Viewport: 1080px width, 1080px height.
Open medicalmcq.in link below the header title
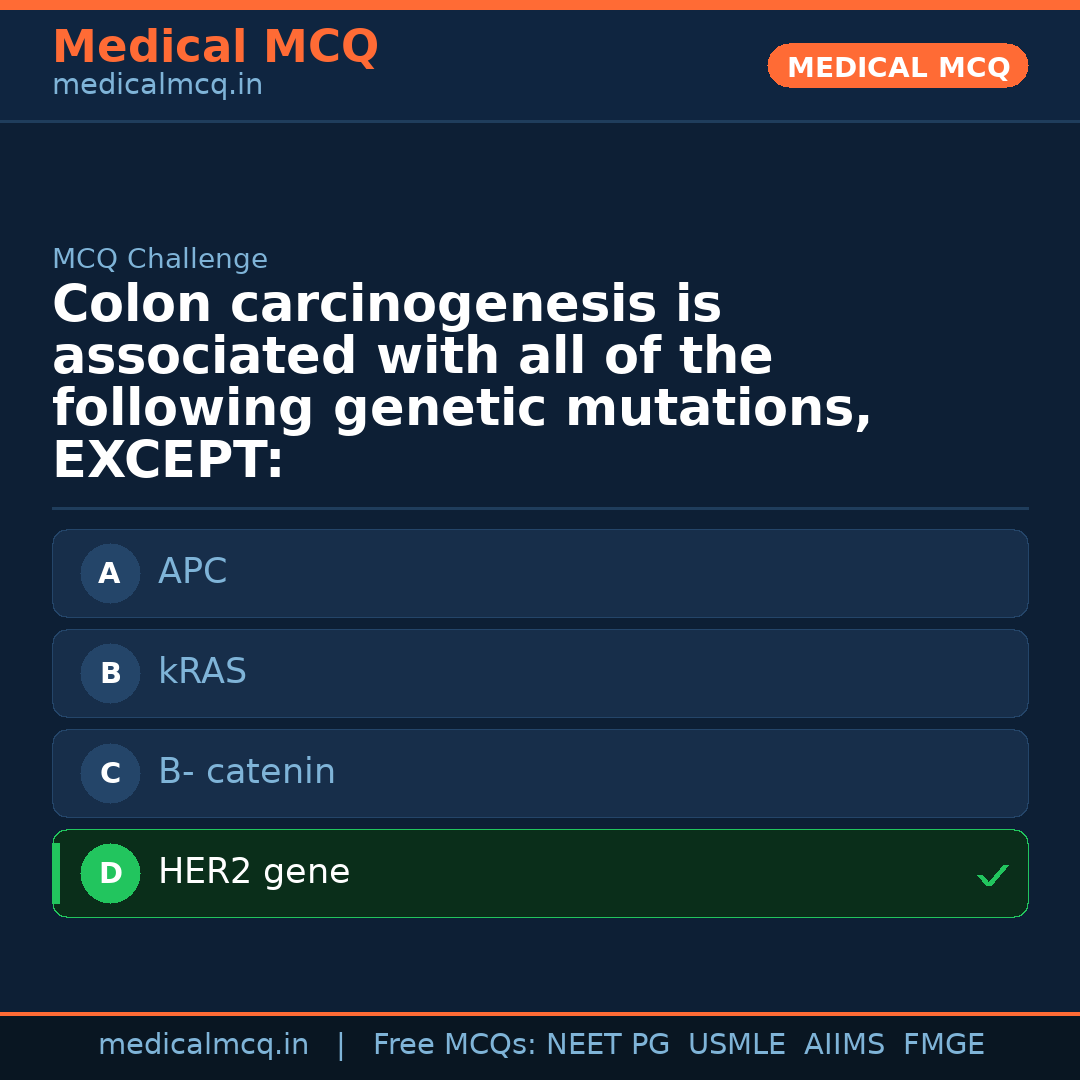click(x=157, y=86)
